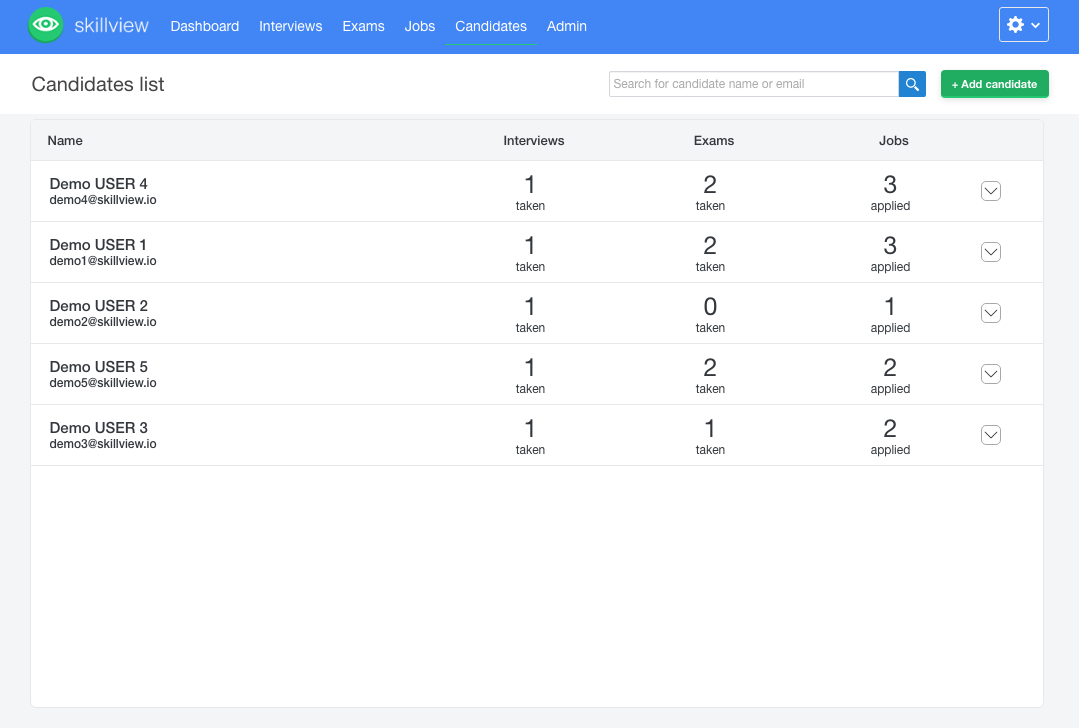Go to the Jobs page
The image size is (1079, 728).
click(419, 26)
